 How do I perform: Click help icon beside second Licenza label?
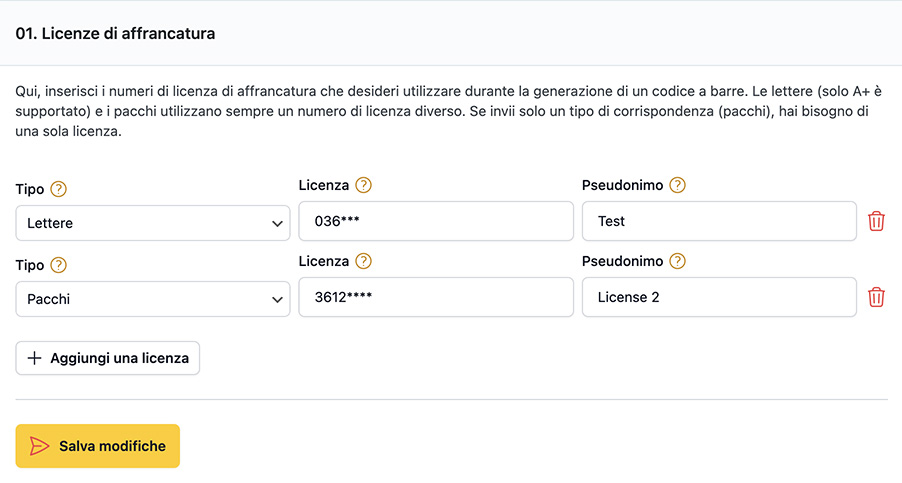tap(364, 261)
